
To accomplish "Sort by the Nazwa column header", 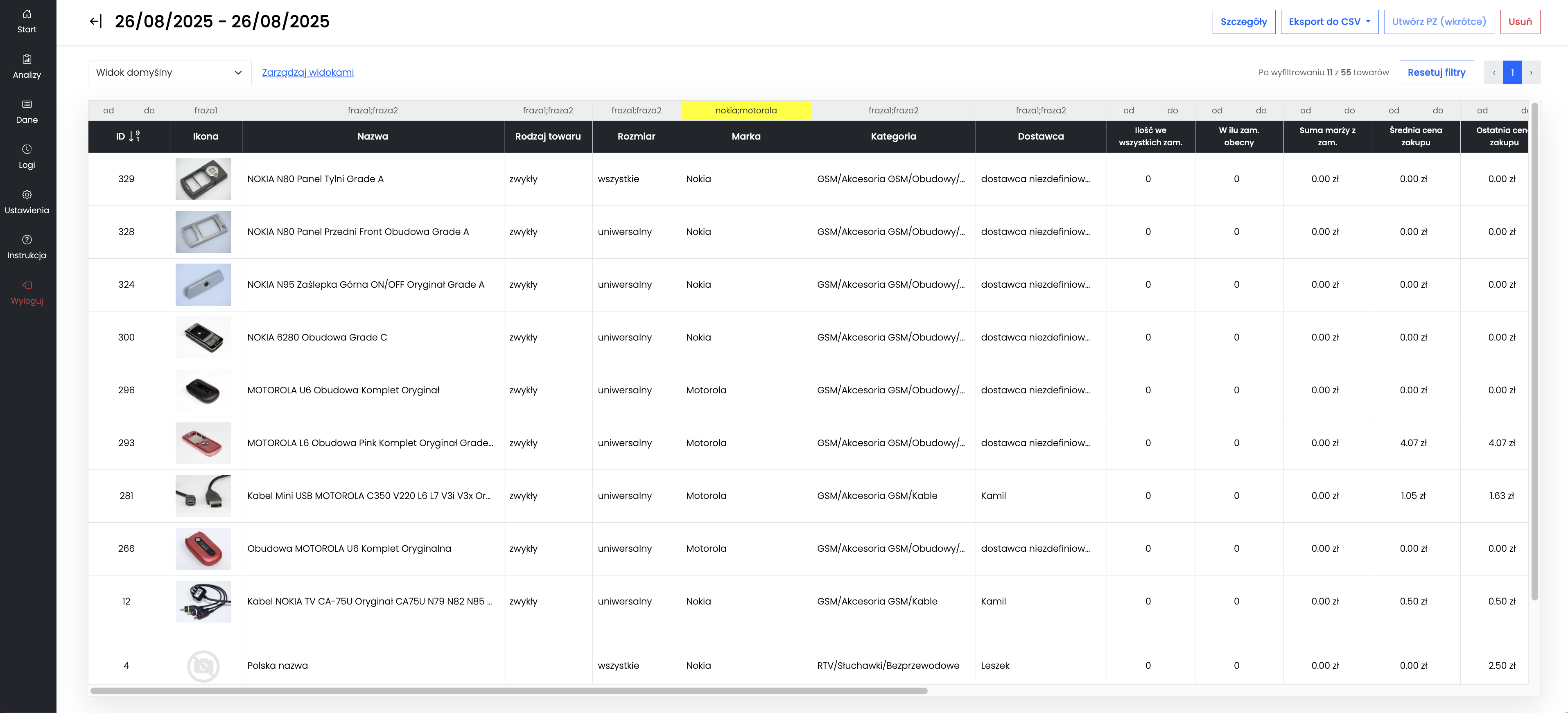I will 373,136.
